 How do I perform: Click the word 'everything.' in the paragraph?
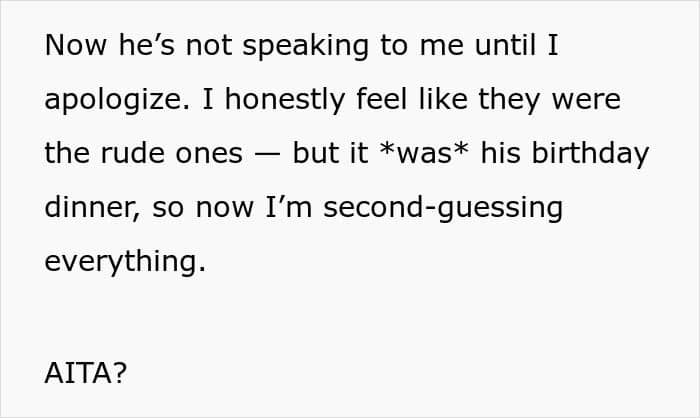[125, 263]
